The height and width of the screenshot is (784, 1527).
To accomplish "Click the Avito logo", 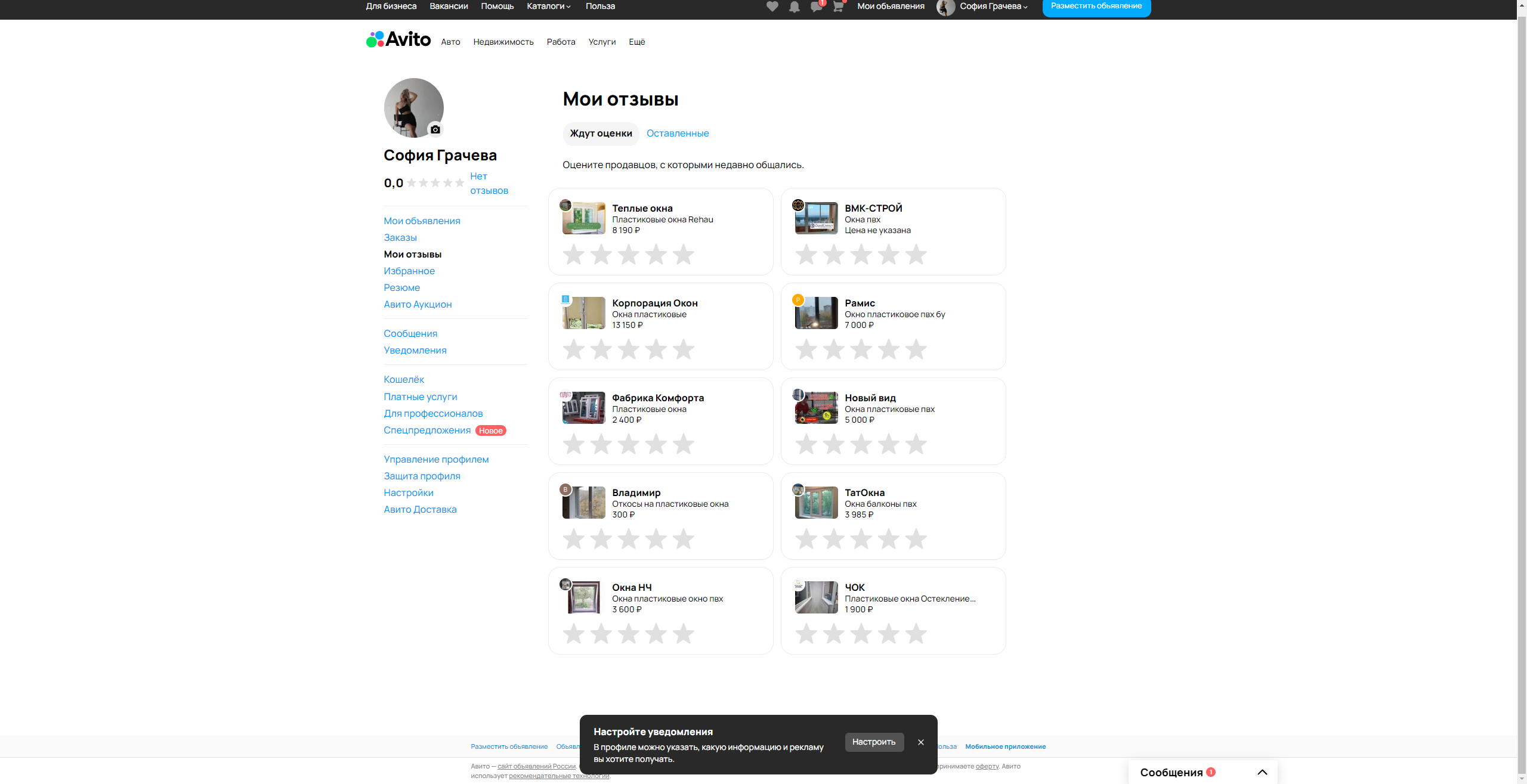I will pos(398,40).
